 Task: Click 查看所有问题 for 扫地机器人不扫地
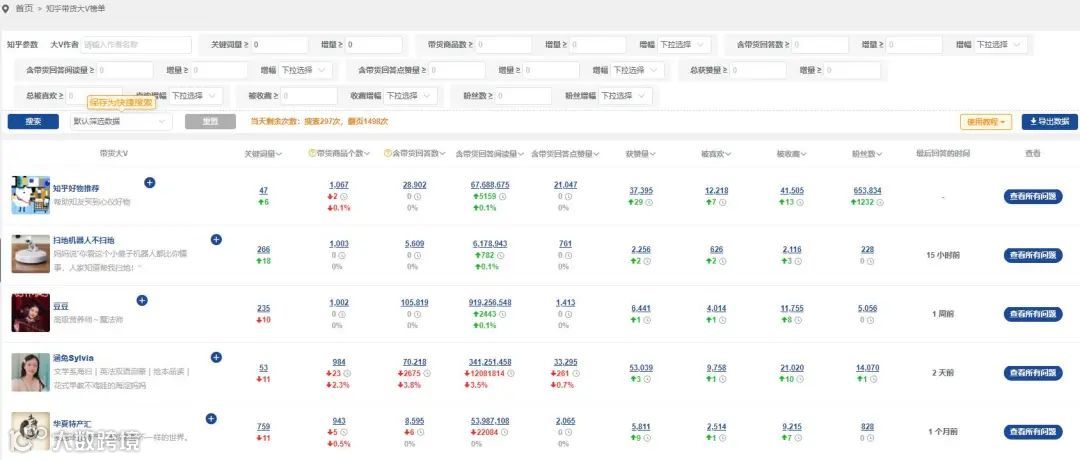click(1033, 255)
